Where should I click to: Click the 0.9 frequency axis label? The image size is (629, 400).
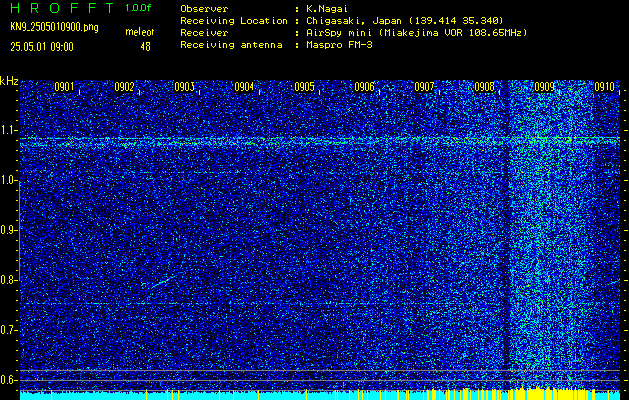click(x=8, y=230)
